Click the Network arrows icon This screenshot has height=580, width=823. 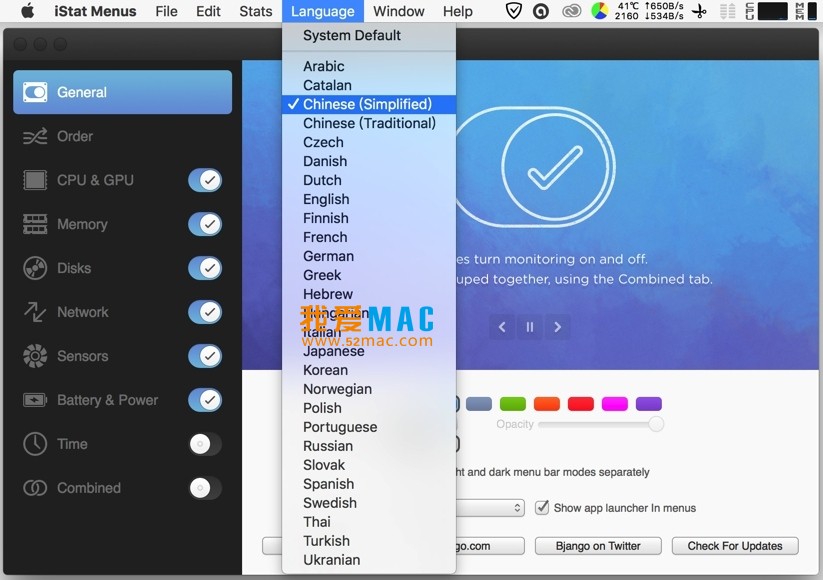click(x=35, y=312)
